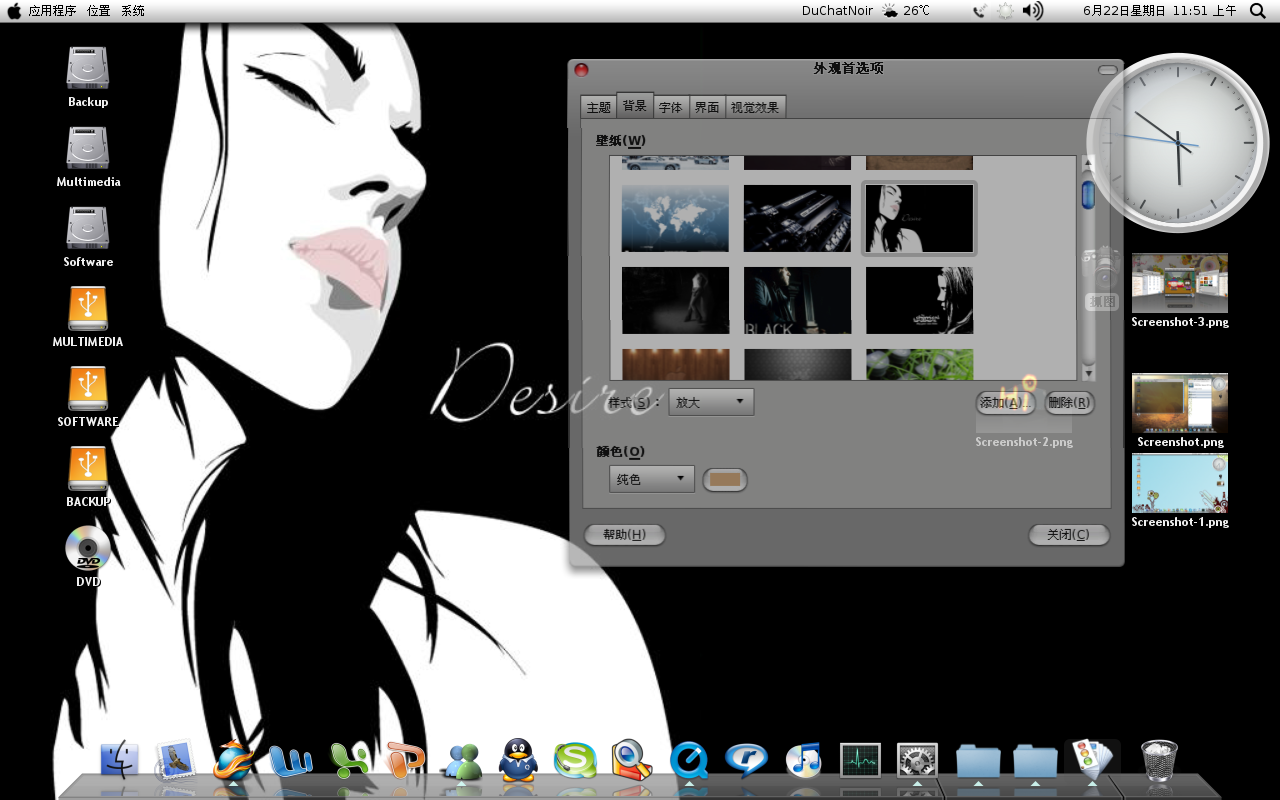The image size is (1280, 800).
Task: Open the appearance preferences dock icon
Action: pyautogui.click(x=1092, y=760)
